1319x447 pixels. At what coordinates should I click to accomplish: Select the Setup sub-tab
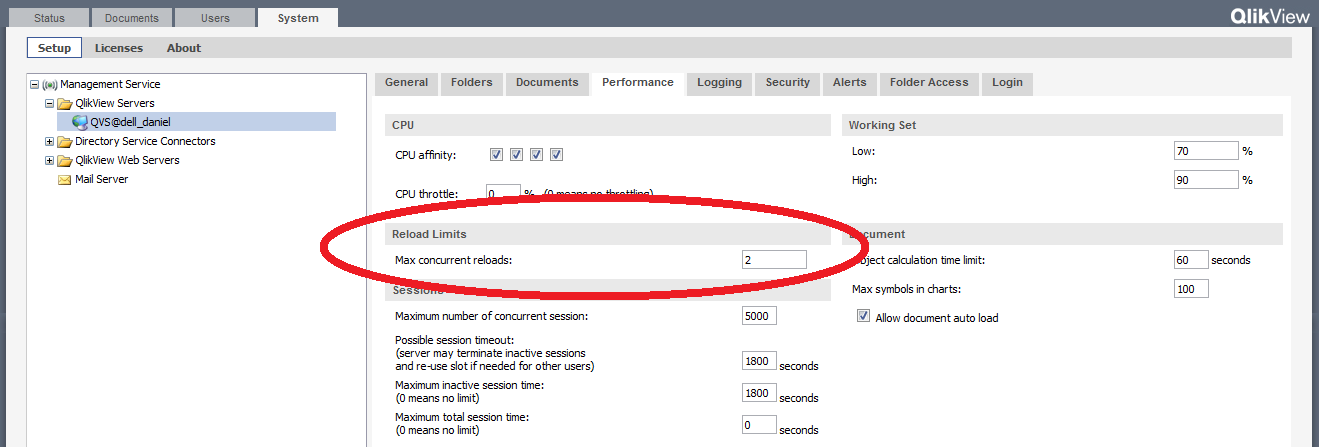[x=54, y=48]
